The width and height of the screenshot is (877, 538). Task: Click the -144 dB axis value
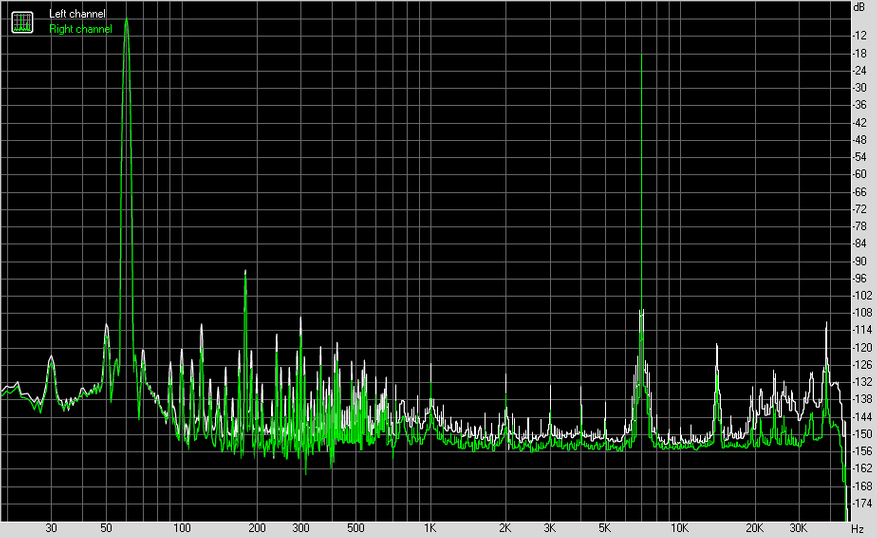coord(861,417)
